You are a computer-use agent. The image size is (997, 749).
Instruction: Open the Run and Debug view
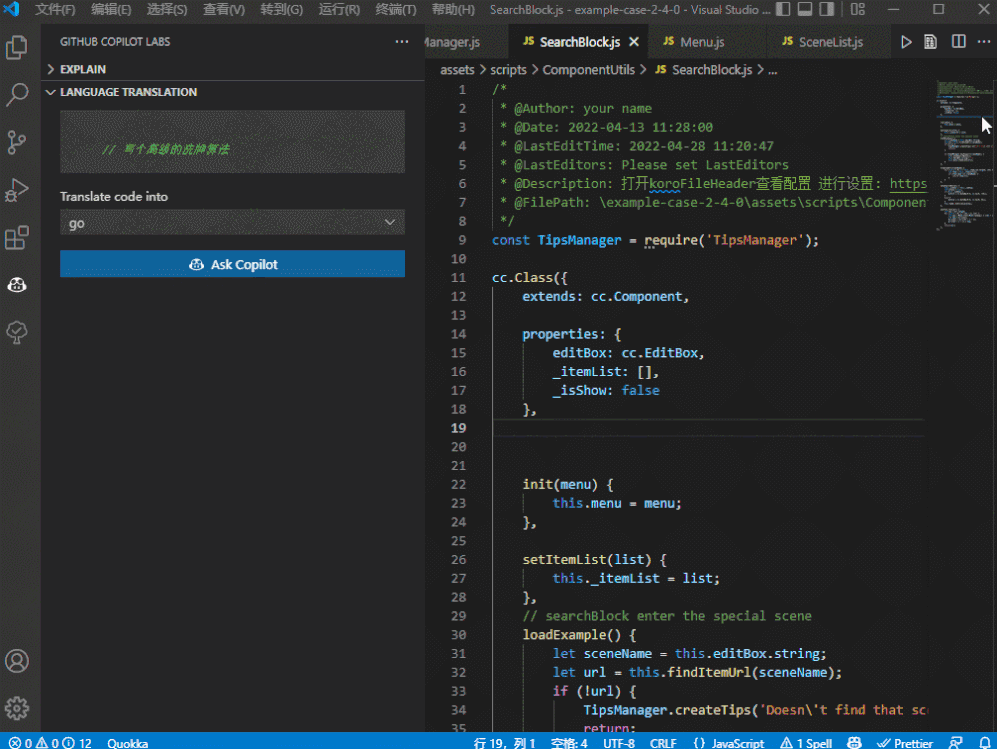point(17,189)
